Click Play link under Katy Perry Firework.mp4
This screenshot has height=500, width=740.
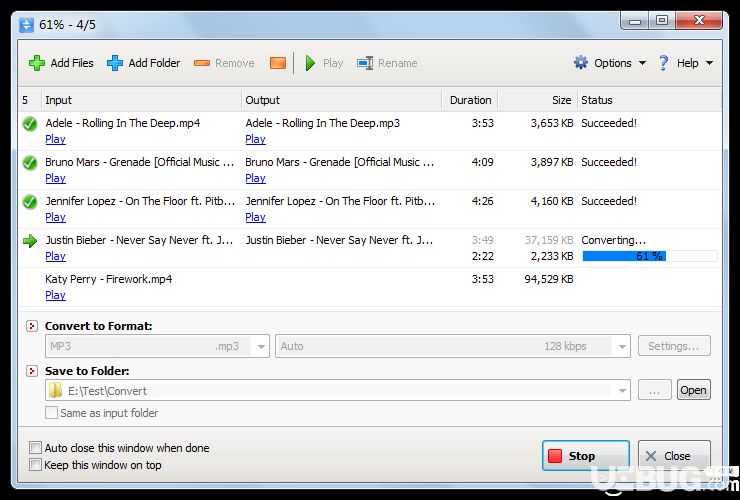point(55,295)
